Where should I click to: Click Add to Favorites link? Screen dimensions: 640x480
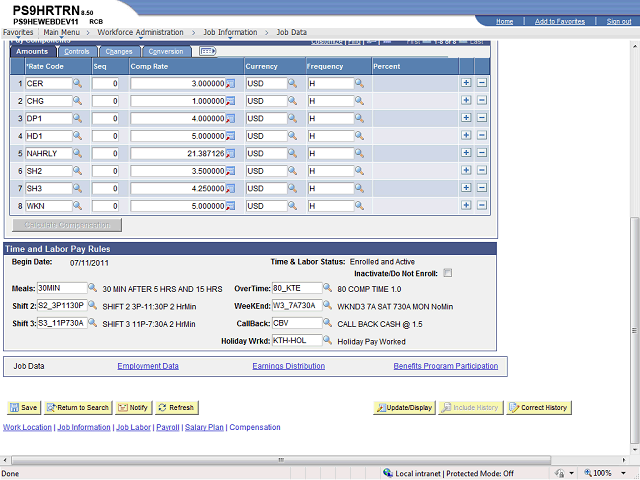click(x=560, y=22)
